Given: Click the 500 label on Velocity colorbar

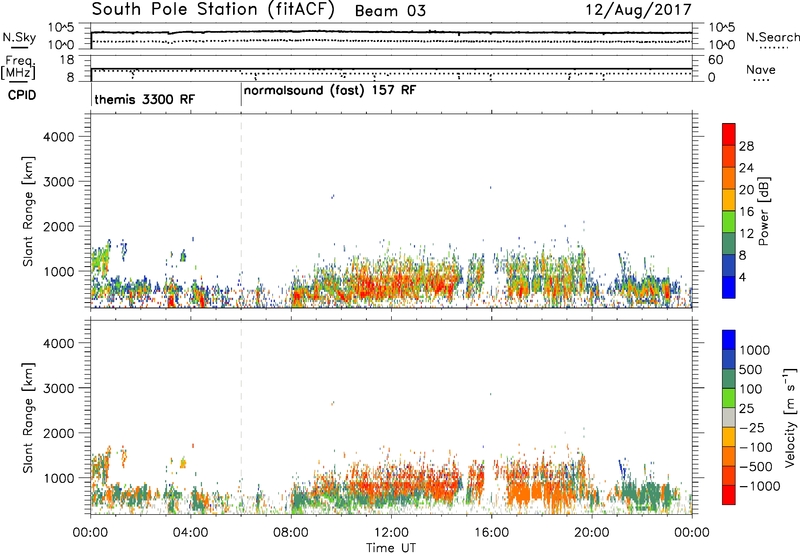Looking at the screenshot, I should pos(751,369).
